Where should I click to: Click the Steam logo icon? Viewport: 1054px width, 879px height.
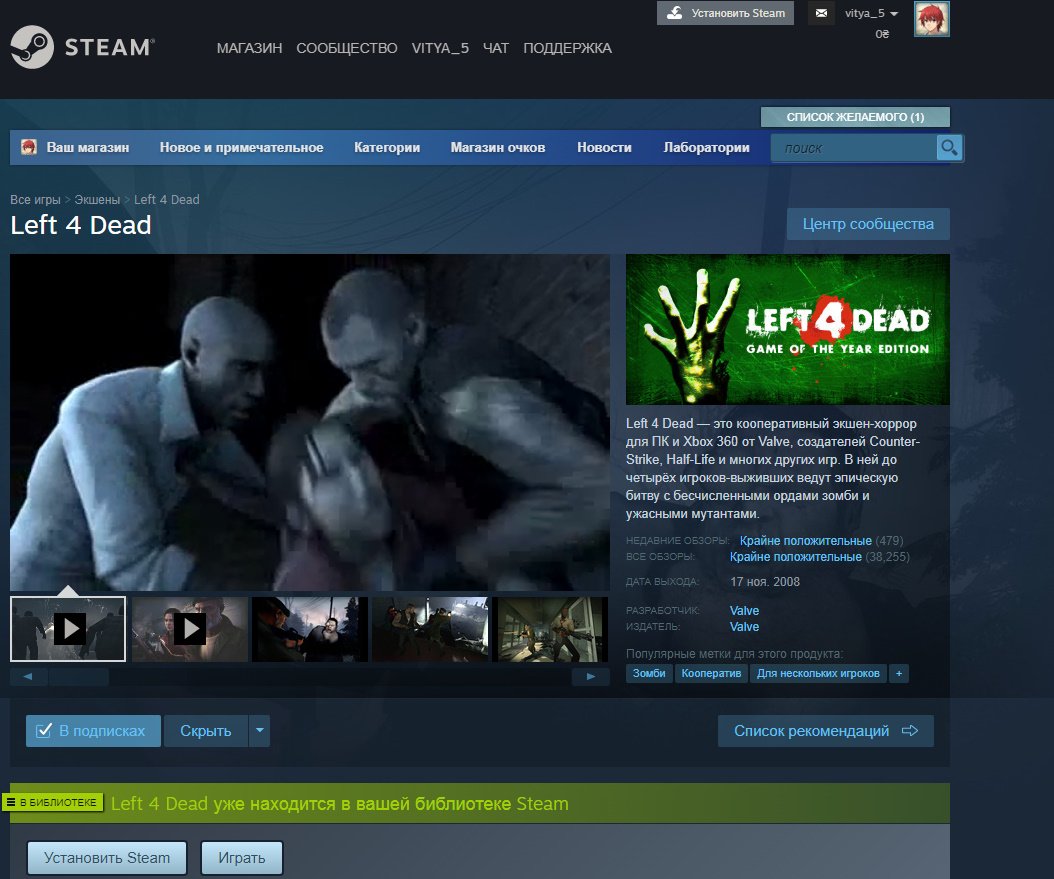click(x=32, y=47)
